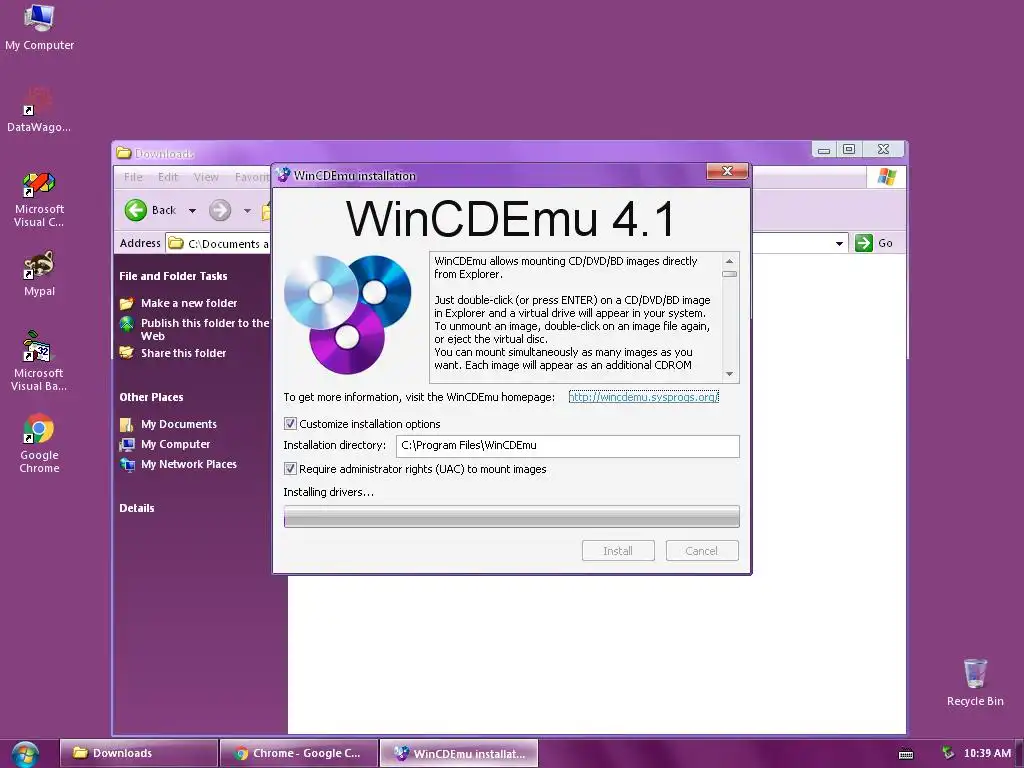Viewport: 1024px width, 768px height.
Task: Open the Forward button history dropdown arrow
Action: [x=247, y=210]
